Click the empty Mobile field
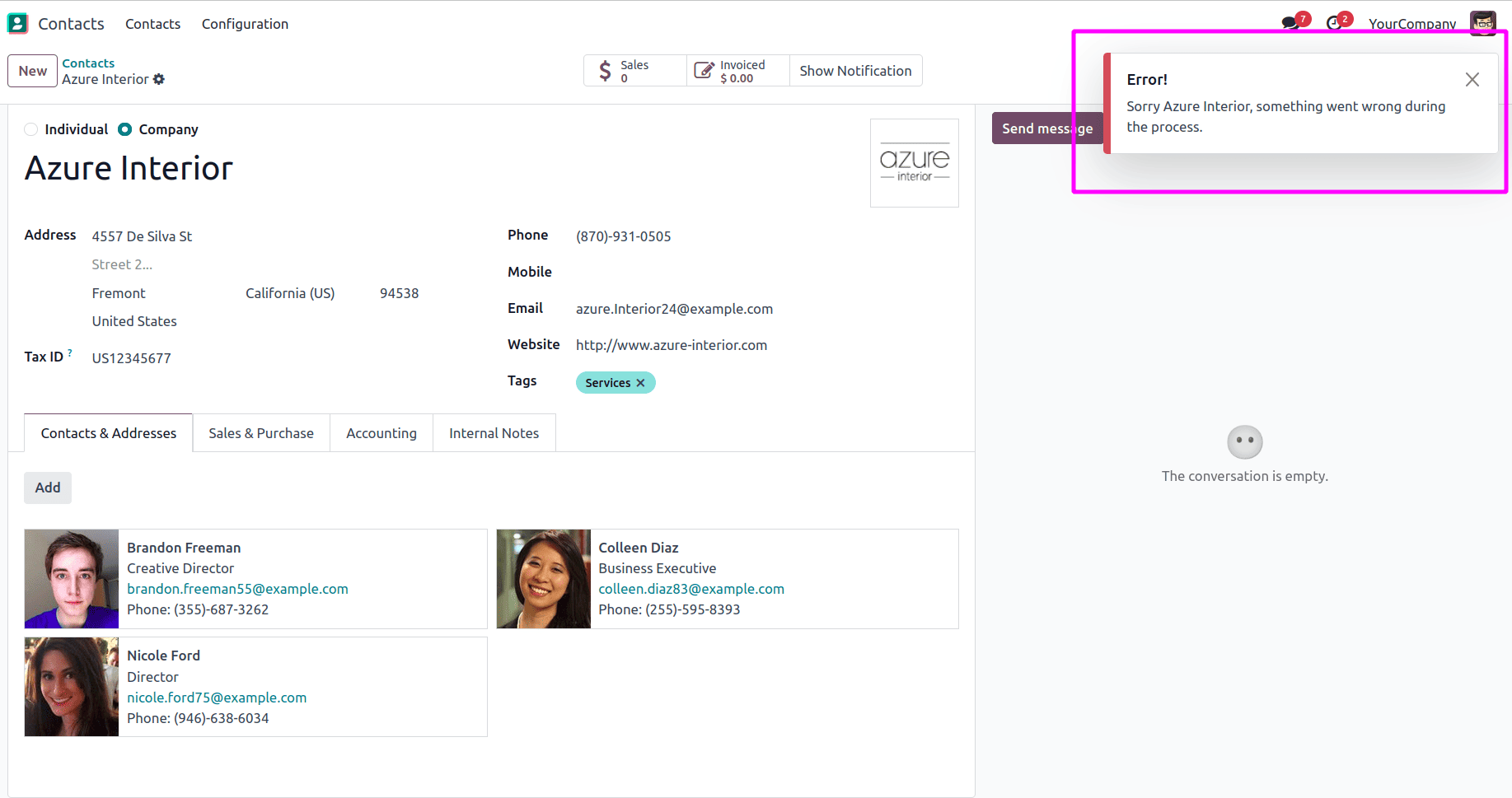 coord(766,273)
